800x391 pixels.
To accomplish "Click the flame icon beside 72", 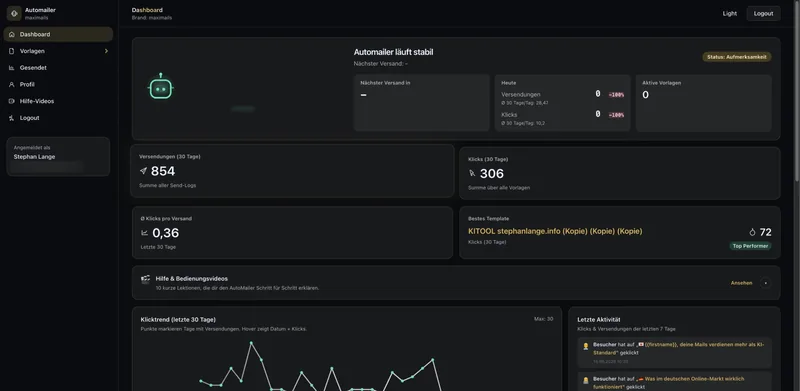I will click(x=752, y=232).
